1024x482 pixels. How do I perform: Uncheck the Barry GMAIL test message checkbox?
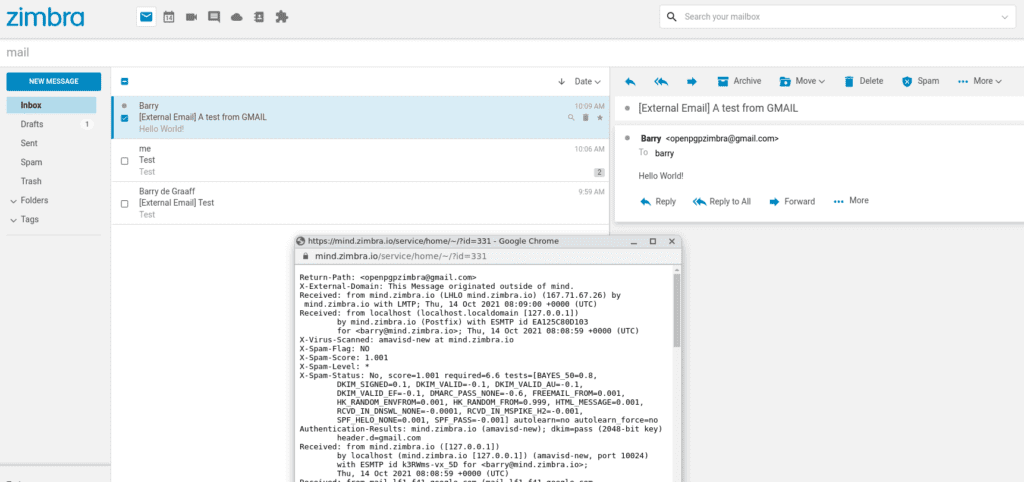(125, 118)
